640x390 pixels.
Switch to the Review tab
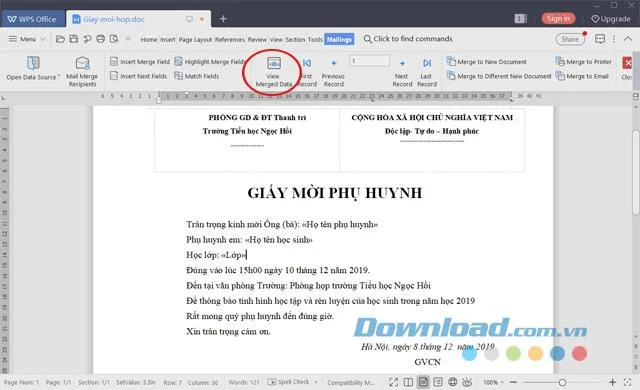click(257, 40)
